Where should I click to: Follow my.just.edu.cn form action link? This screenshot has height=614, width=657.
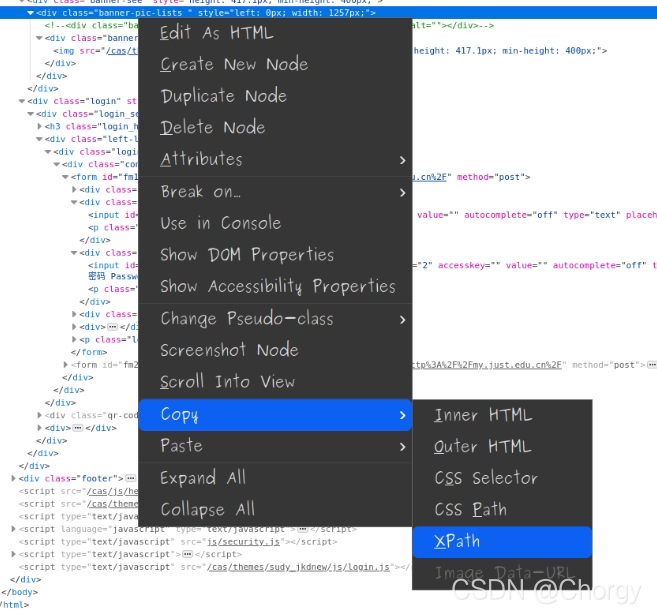click(486, 365)
